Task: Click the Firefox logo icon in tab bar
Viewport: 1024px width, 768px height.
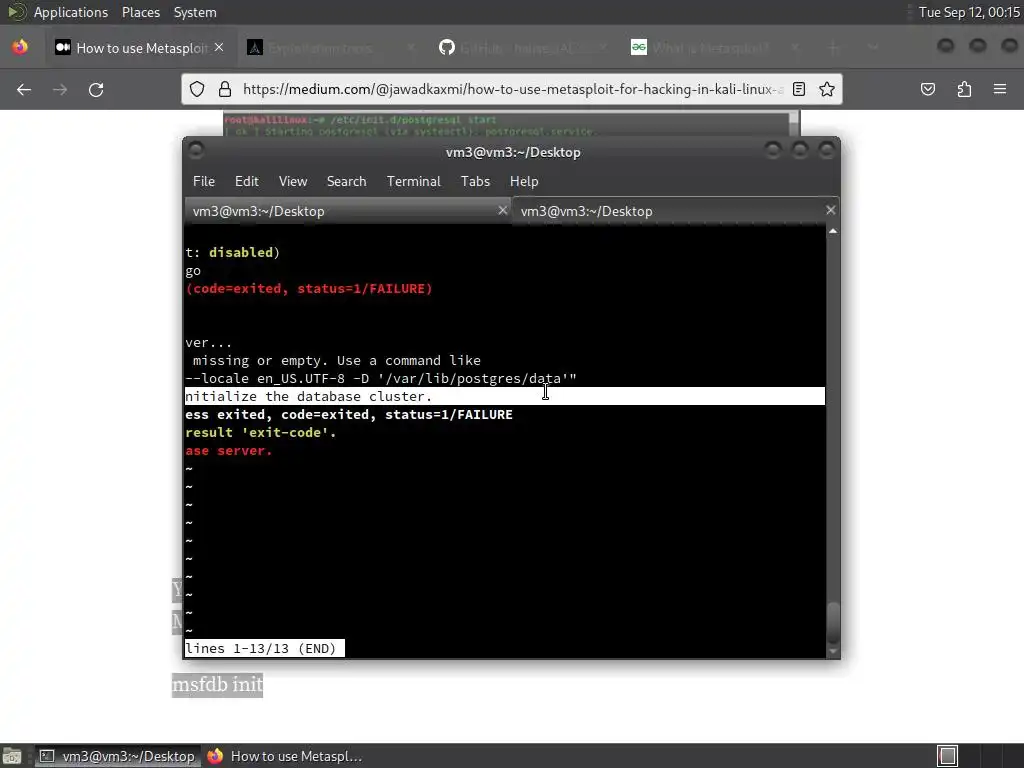Action: [20, 47]
